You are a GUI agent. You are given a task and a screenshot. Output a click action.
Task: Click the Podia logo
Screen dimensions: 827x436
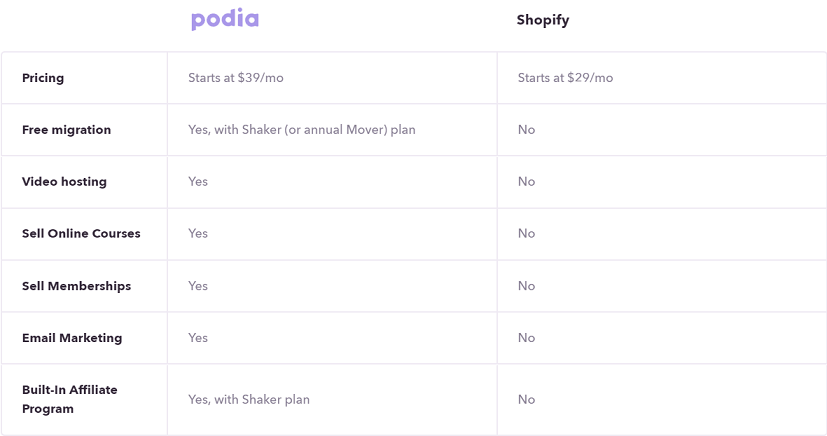click(x=225, y=20)
